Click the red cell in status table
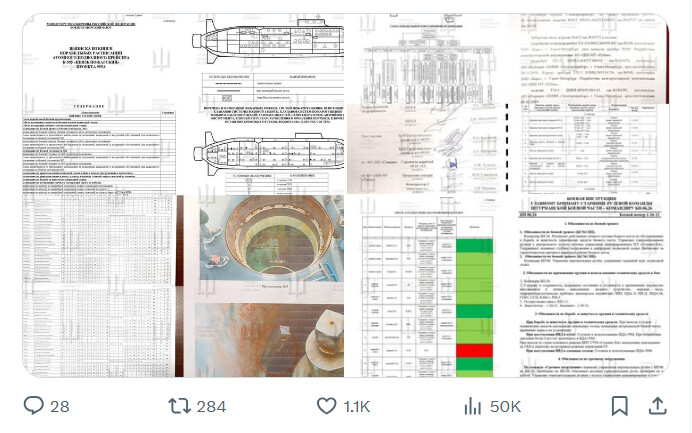This screenshot has height=433, width=692. (x=474, y=350)
